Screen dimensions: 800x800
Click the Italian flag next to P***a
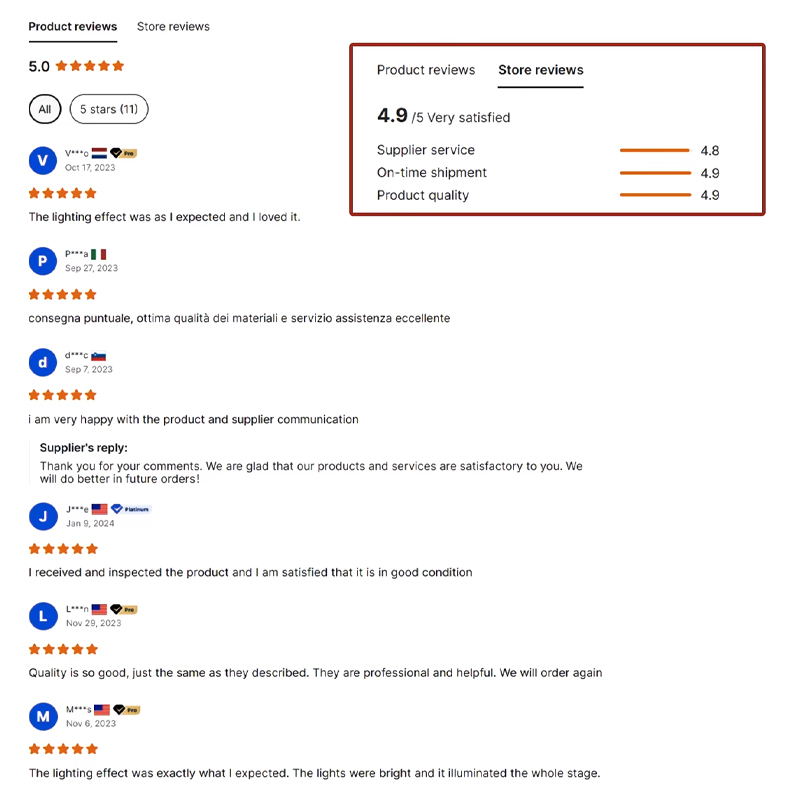point(98,254)
